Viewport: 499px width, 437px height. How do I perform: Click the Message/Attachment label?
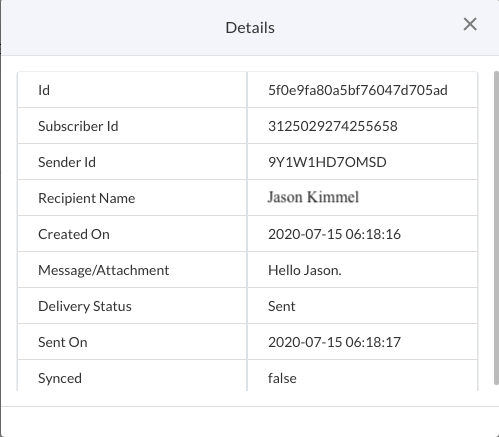(104, 270)
